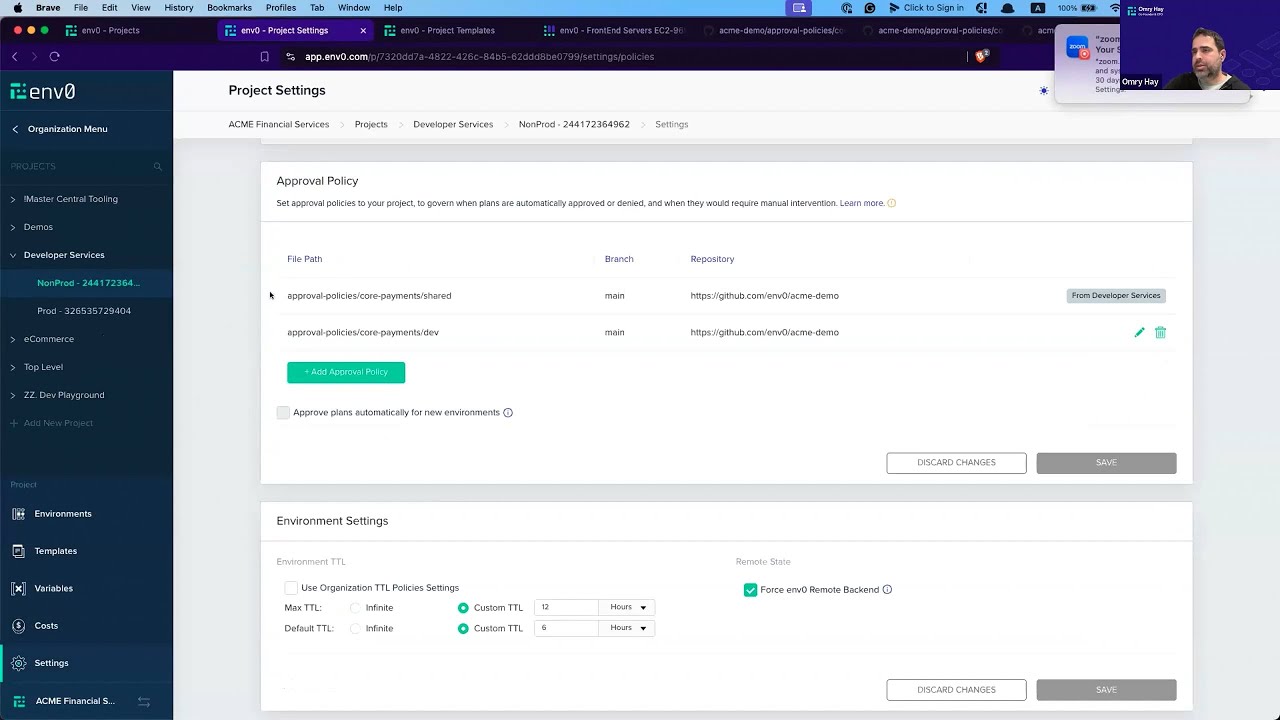Viewport: 1280px width, 720px height.
Task: Select Infinite for Default TTL
Action: tap(356, 628)
